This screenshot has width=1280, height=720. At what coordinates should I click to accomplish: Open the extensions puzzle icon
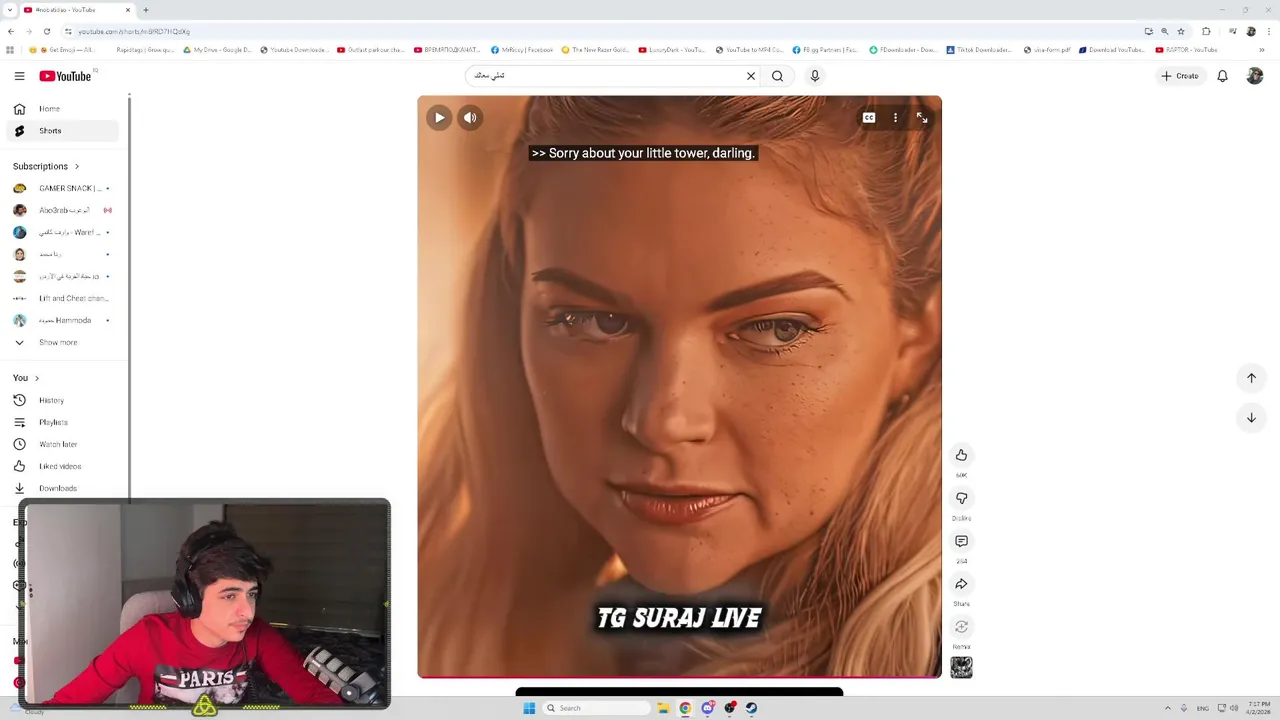pos(1206,31)
